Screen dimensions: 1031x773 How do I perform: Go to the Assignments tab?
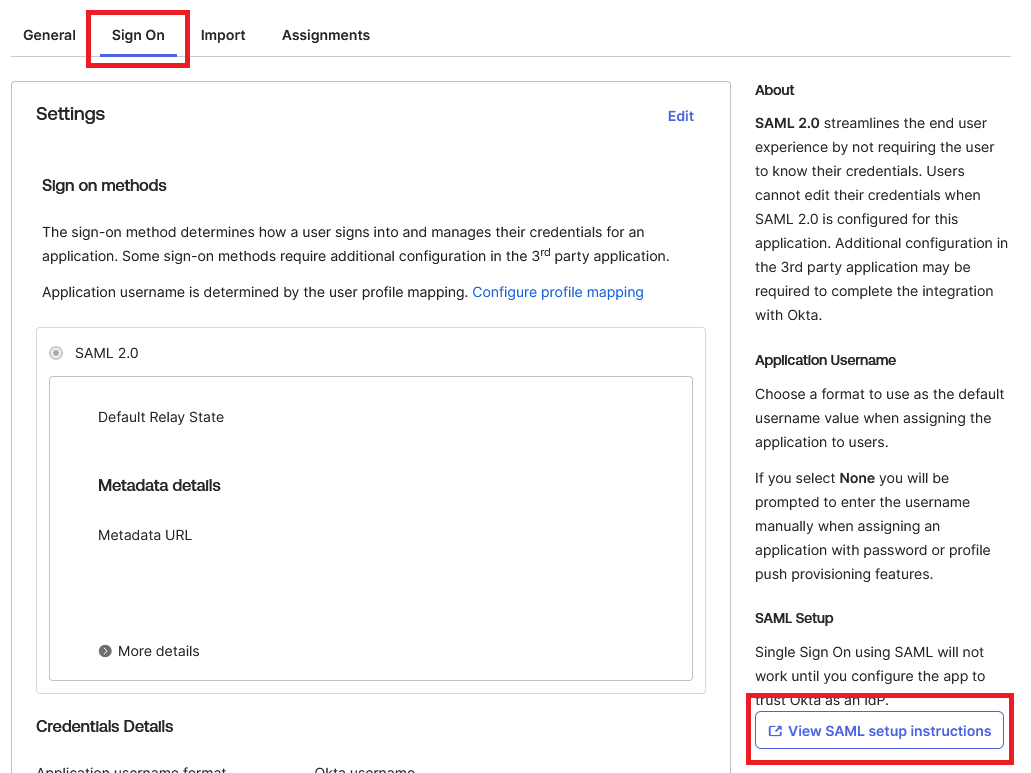(x=326, y=35)
